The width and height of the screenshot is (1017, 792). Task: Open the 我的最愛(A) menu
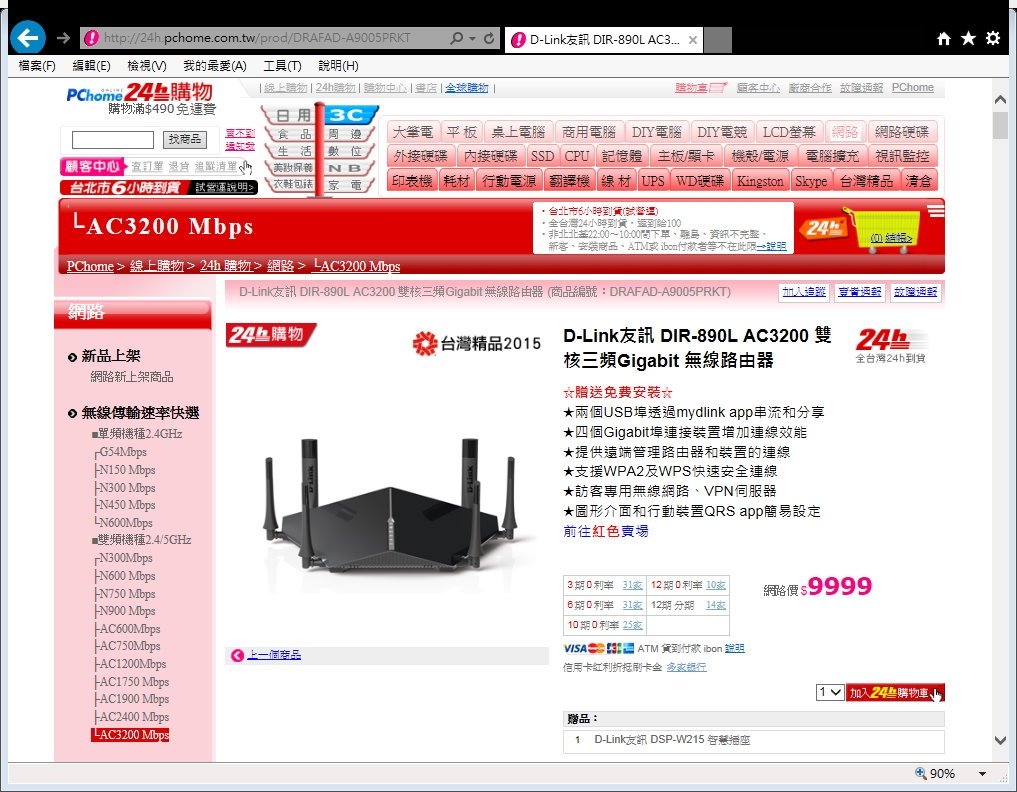(x=215, y=66)
